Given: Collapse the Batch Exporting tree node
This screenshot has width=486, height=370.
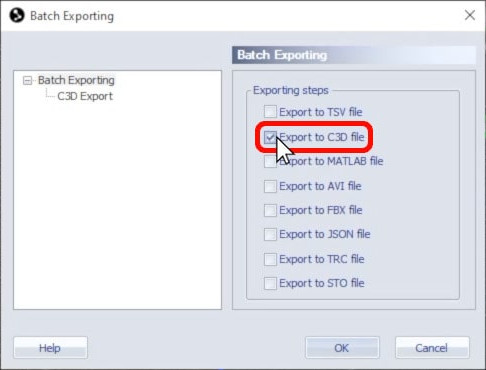Looking at the screenshot, I should point(28,81).
